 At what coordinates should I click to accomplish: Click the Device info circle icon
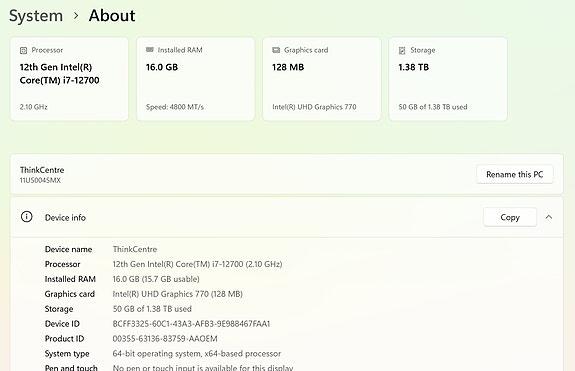click(26, 217)
